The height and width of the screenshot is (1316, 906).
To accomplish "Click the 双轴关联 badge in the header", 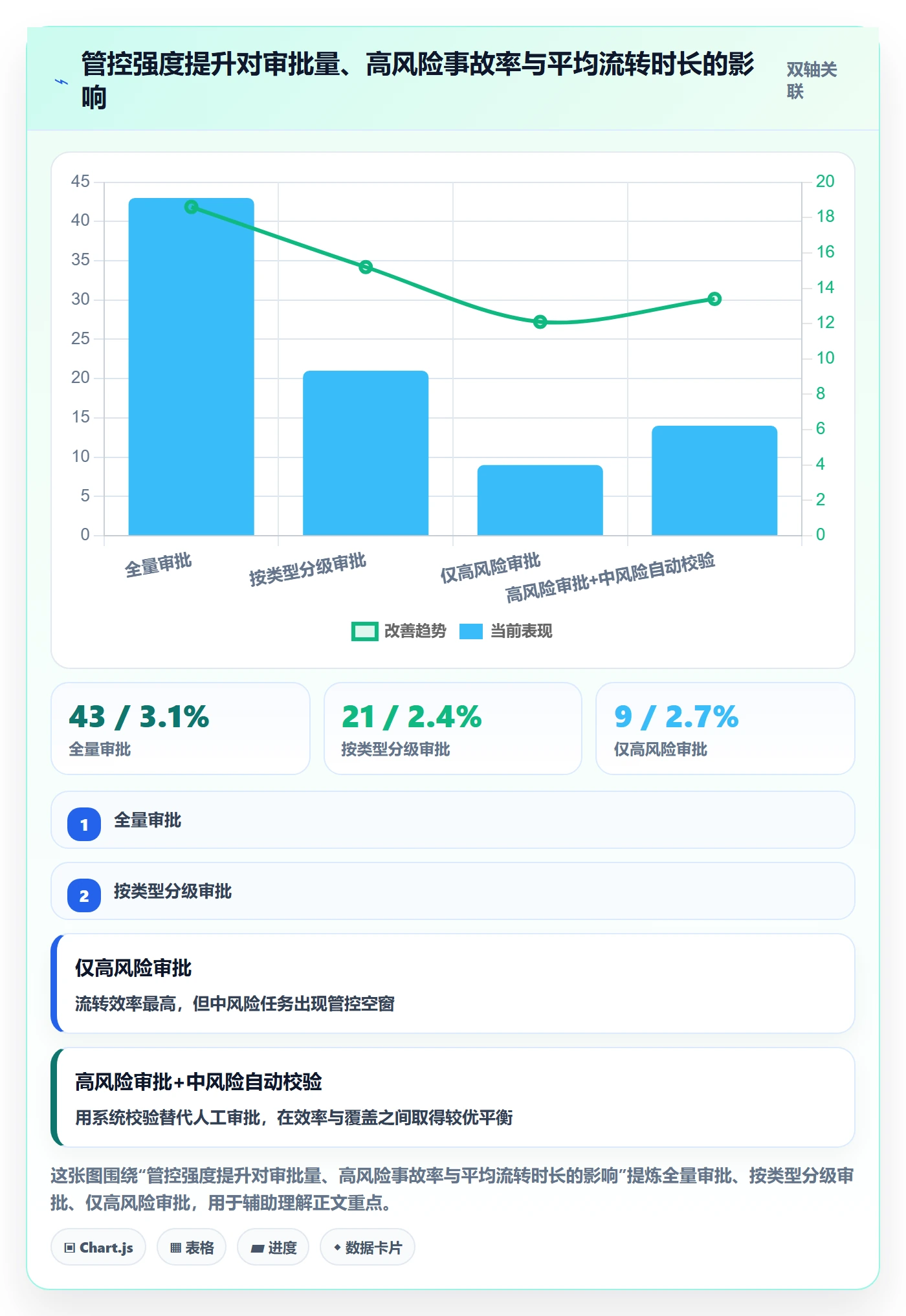I will [x=812, y=80].
